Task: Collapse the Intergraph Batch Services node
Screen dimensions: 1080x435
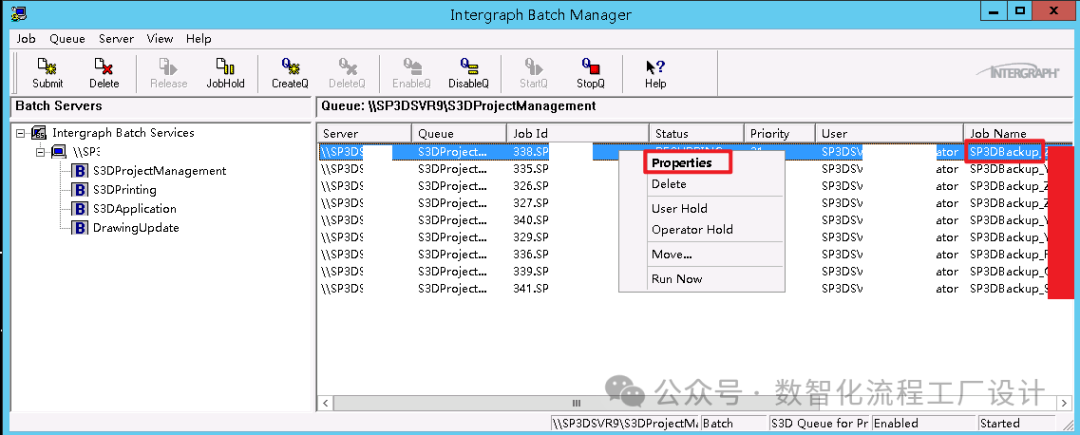Action: [21, 133]
